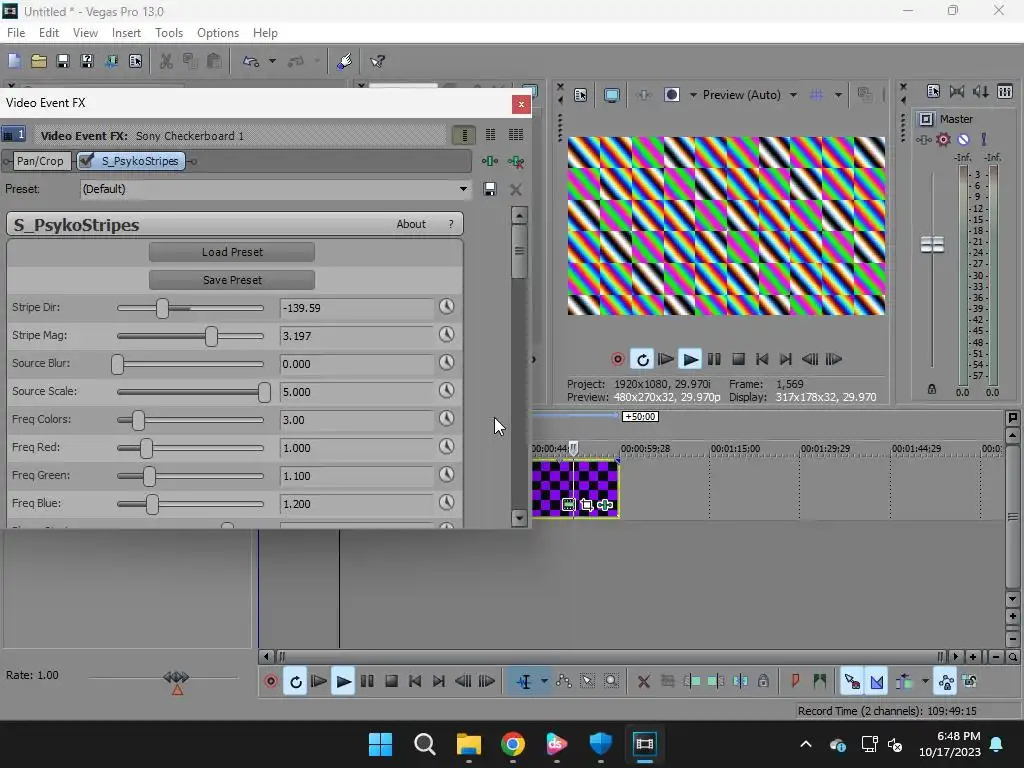1024x768 pixels.
Task: Click the Source Scale slider handle
Action: 264,392
